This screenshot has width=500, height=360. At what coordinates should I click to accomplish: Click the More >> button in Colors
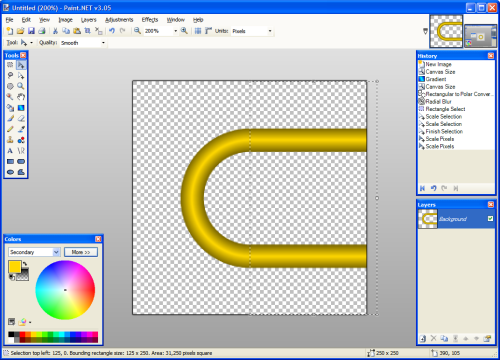click(x=81, y=252)
